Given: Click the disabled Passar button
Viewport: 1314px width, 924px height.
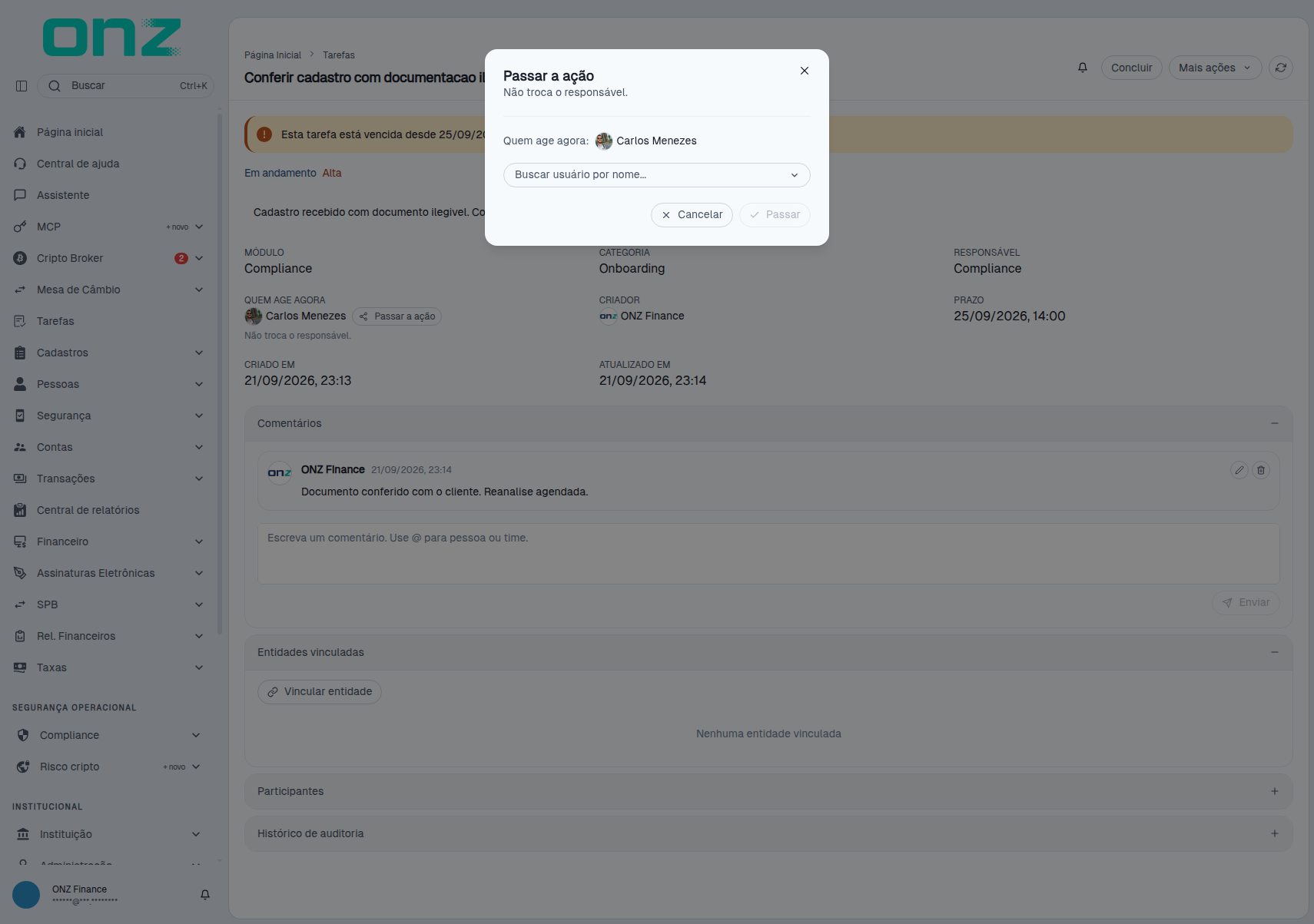Looking at the screenshot, I should click(775, 215).
